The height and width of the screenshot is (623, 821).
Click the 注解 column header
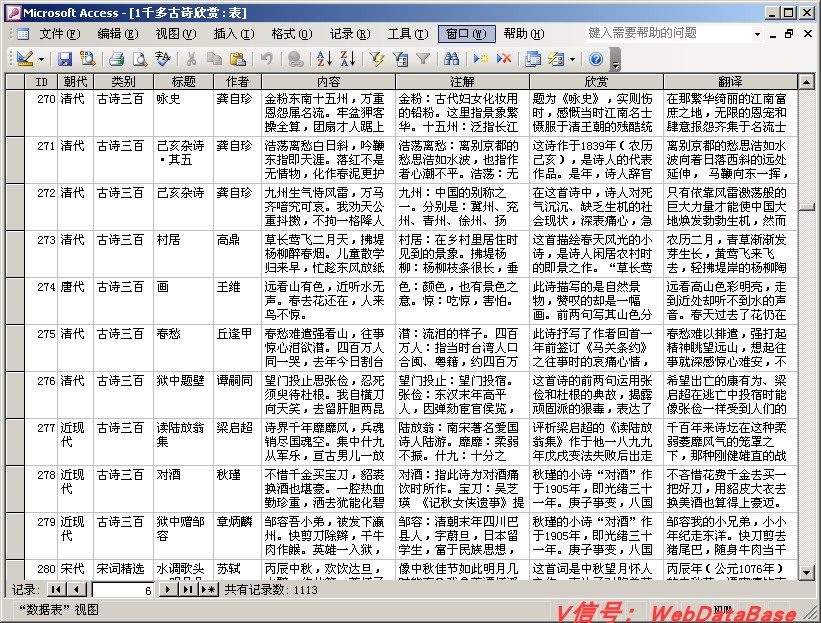tap(462, 82)
